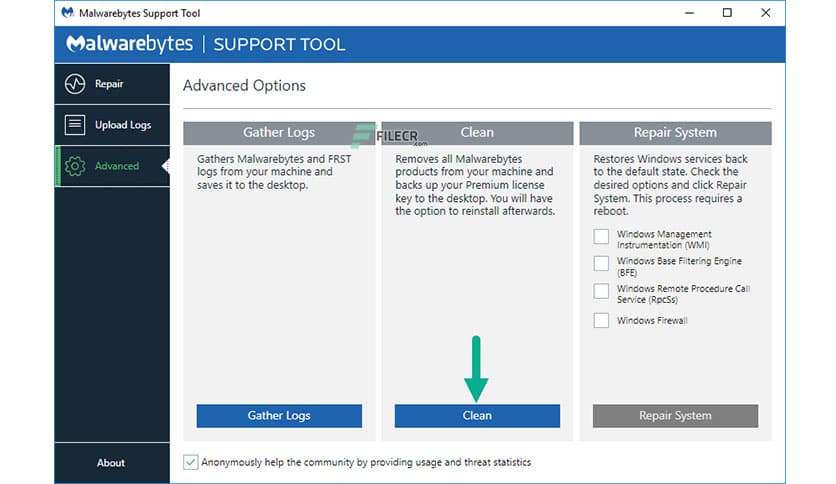
Task: Uncheck anonymous usage and threat statistics checkbox
Action: click(x=190, y=462)
